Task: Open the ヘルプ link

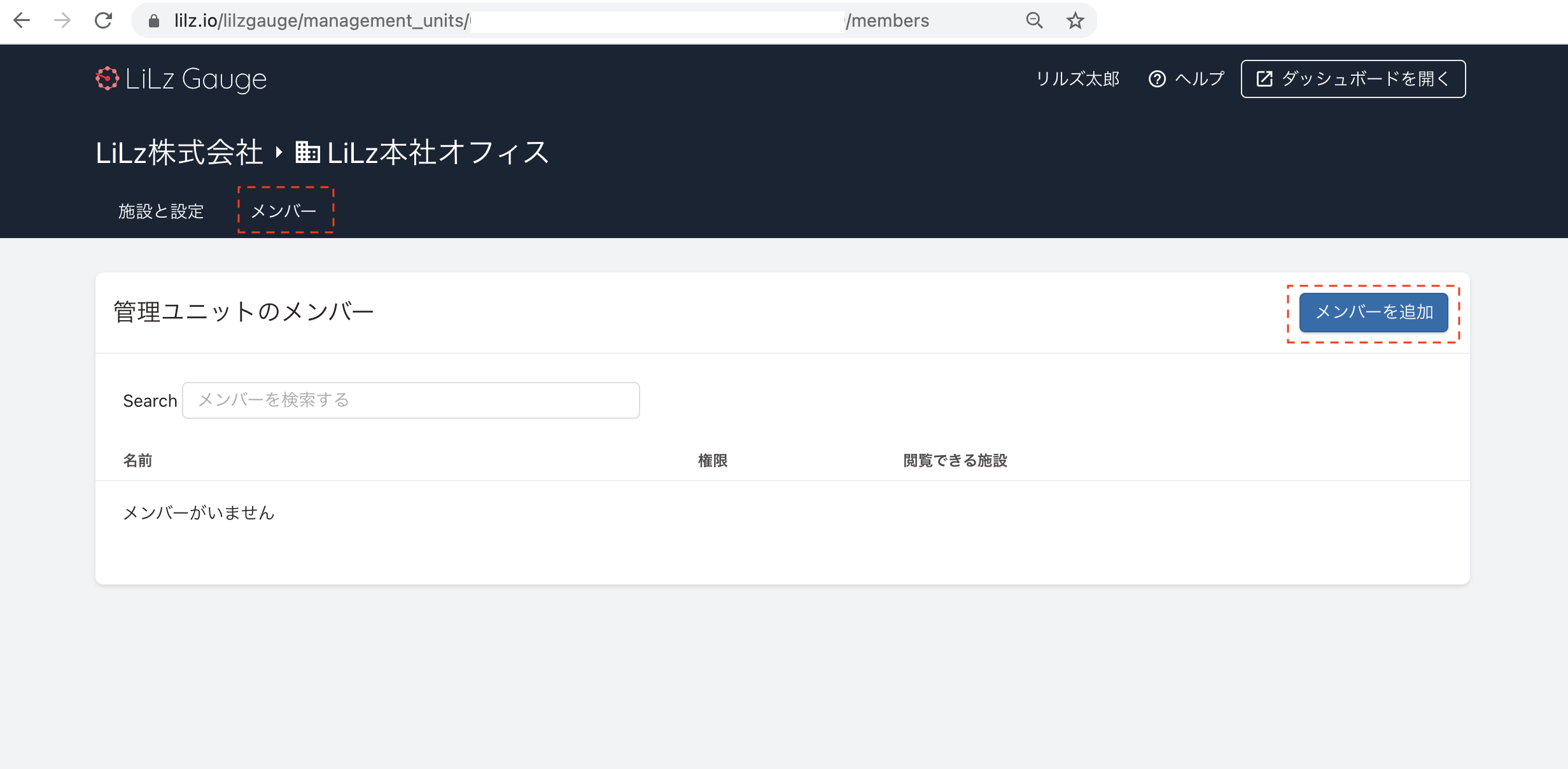Action: click(x=1200, y=79)
